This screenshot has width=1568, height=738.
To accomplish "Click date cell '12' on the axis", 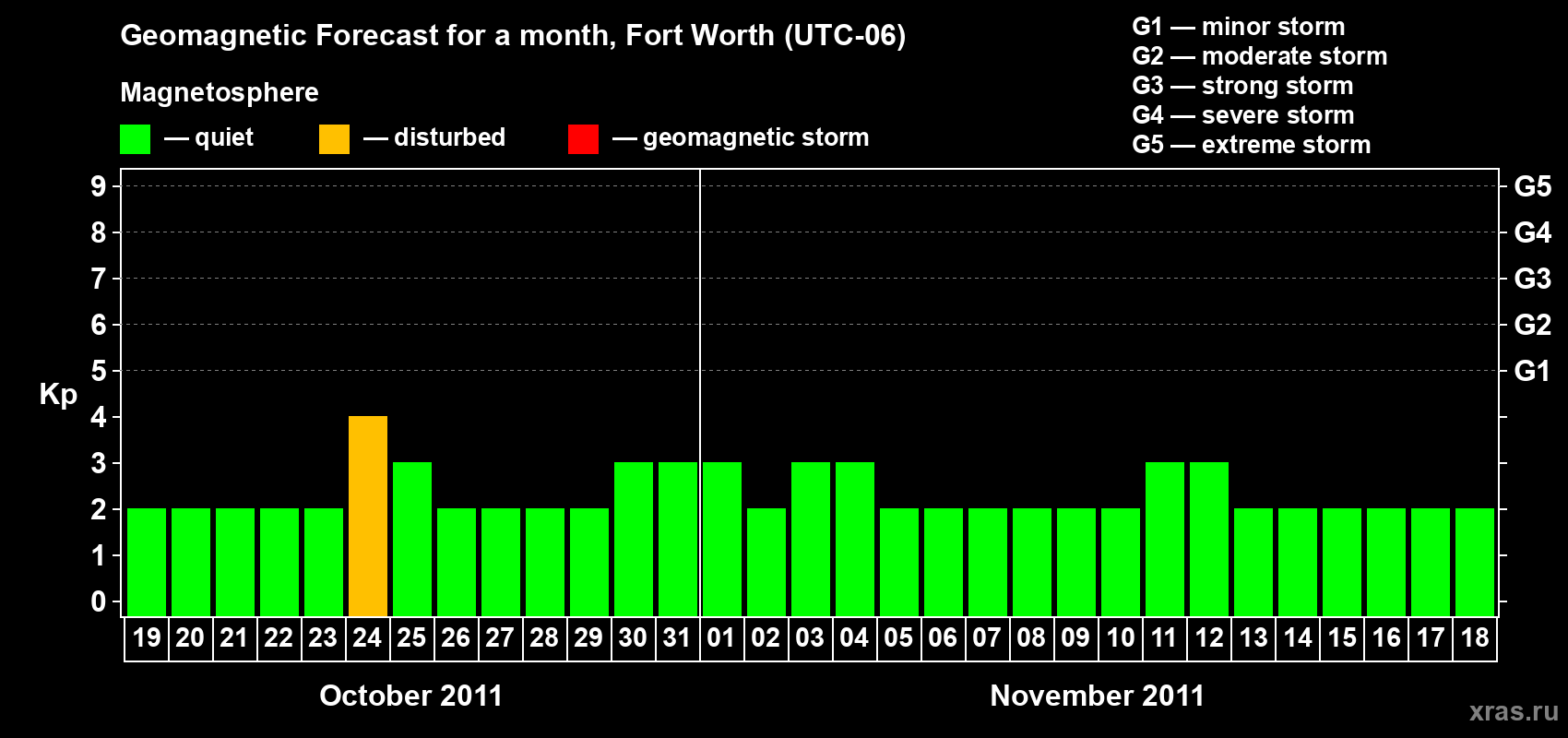I will tap(1209, 638).
